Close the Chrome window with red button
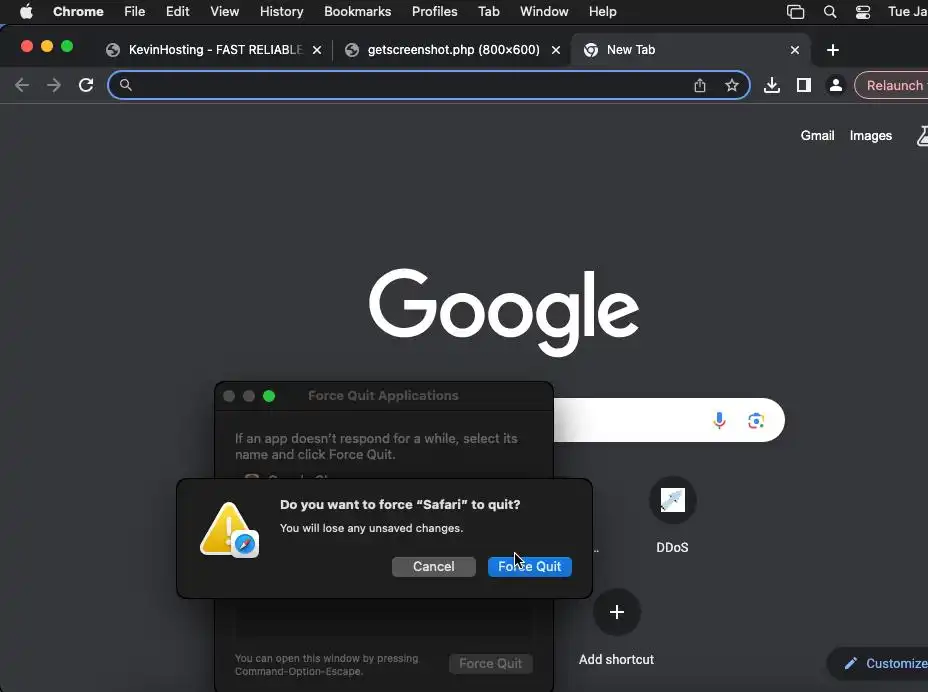 (27, 46)
